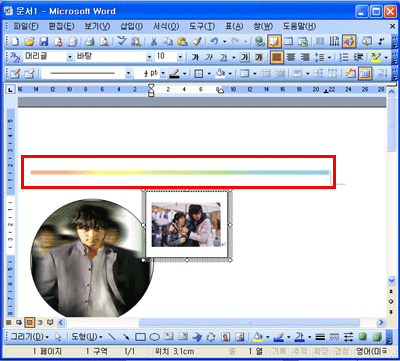Viewport: 400px width, 361px height.
Task: Click the Print Preview magnifier icon
Action: (104, 41)
